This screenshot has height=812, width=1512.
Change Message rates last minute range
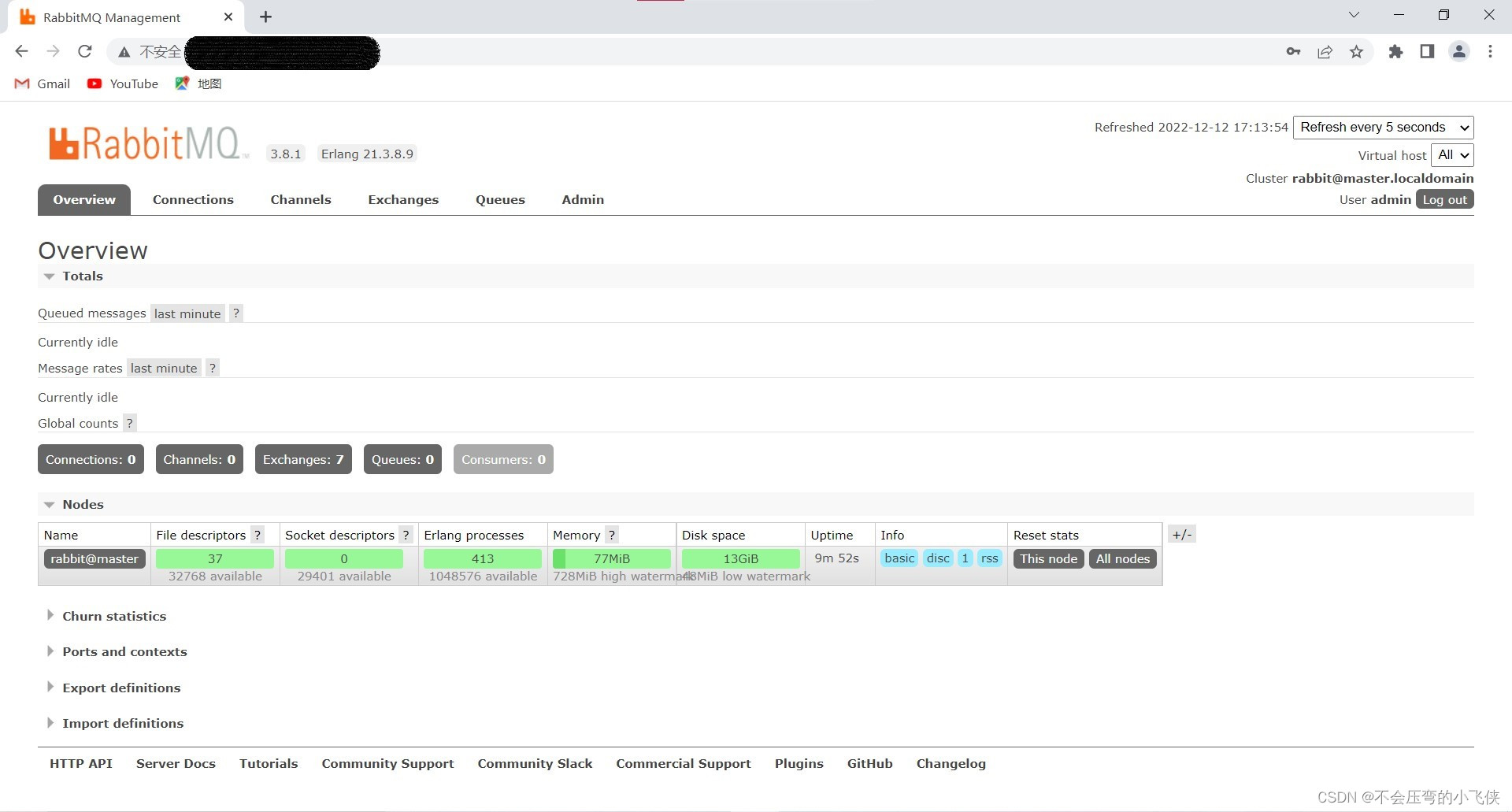pyautogui.click(x=164, y=368)
